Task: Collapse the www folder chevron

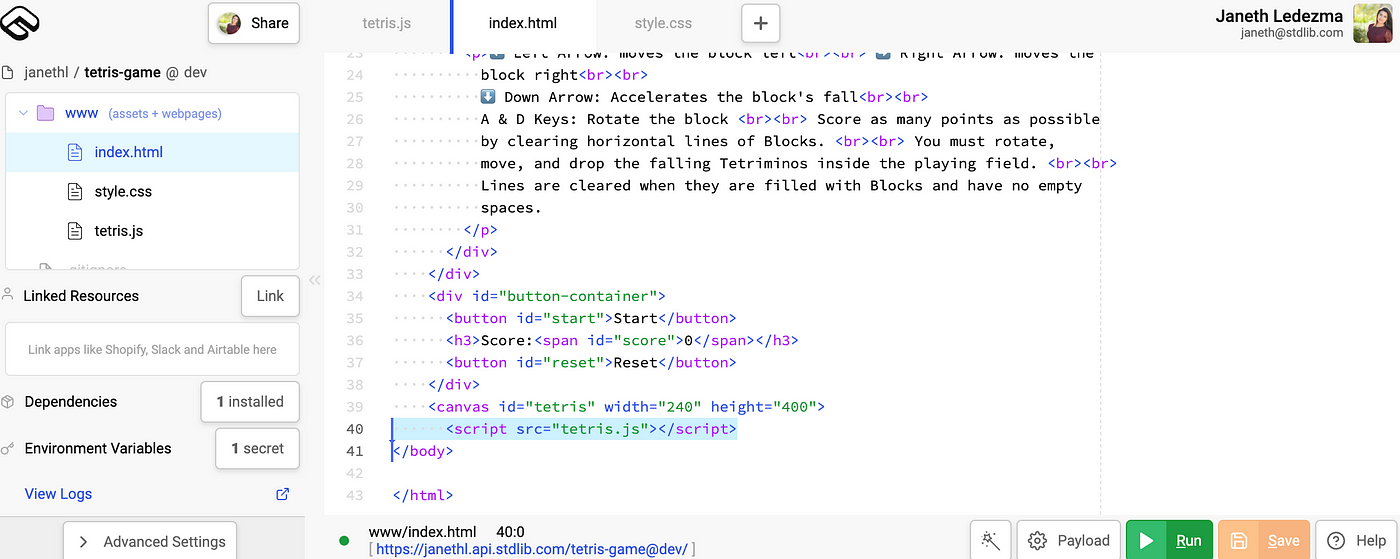Action: click(23, 113)
